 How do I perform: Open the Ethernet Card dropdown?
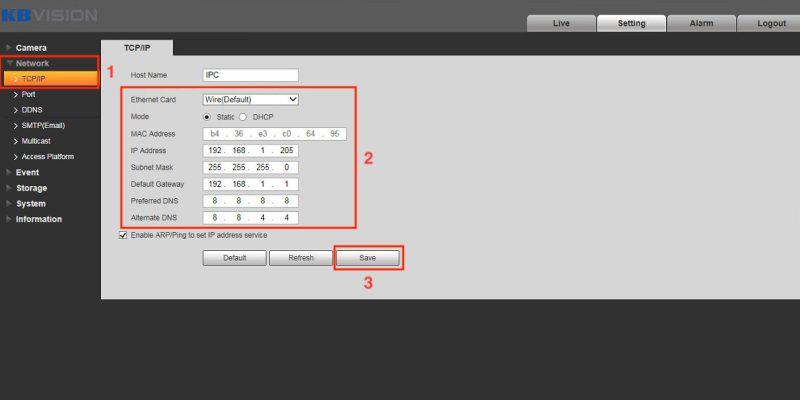coord(251,99)
